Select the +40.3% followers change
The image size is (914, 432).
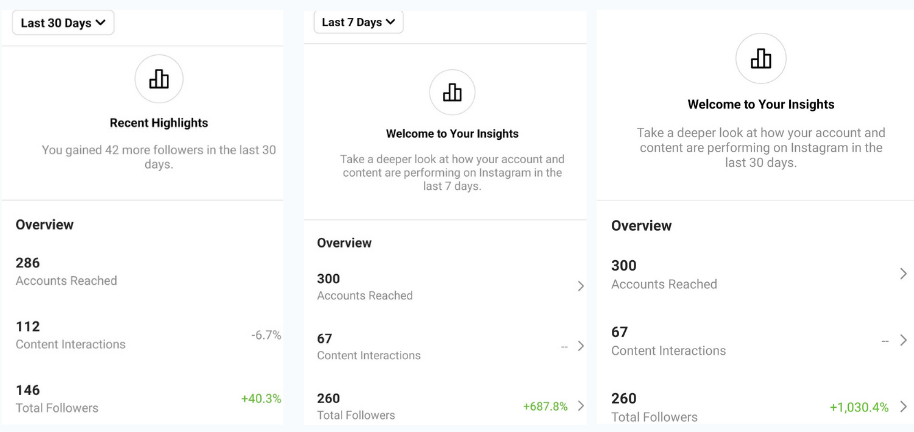click(261, 399)
